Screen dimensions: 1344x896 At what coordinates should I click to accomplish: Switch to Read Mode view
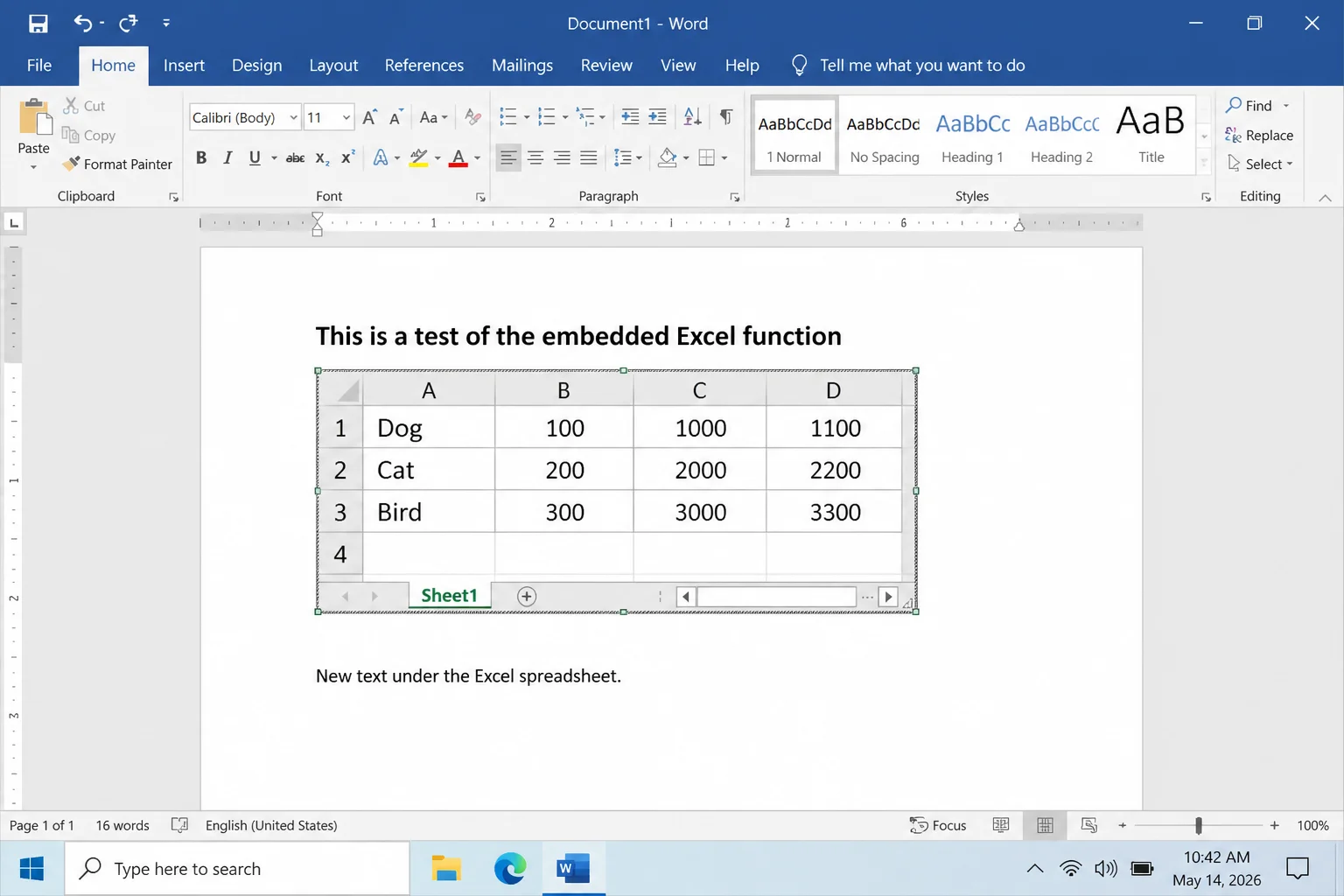click(x=1001, y=825)
